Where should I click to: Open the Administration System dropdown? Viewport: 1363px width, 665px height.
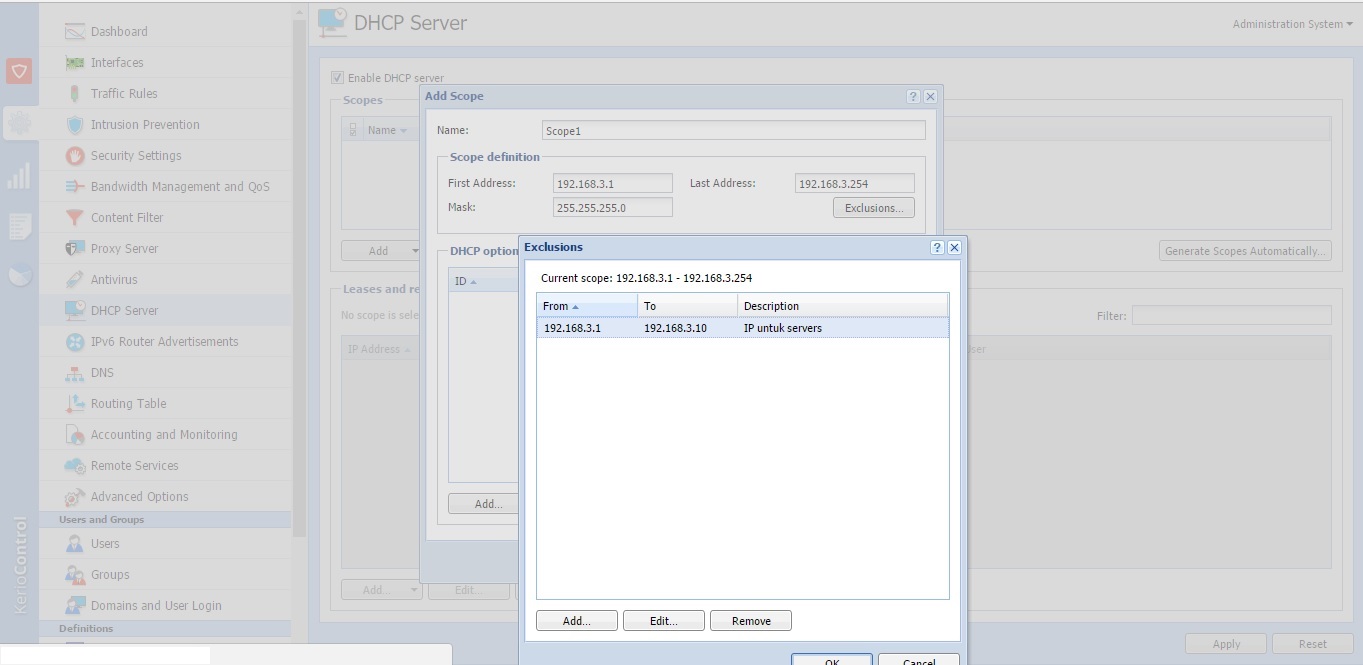tap(1290, 22)
